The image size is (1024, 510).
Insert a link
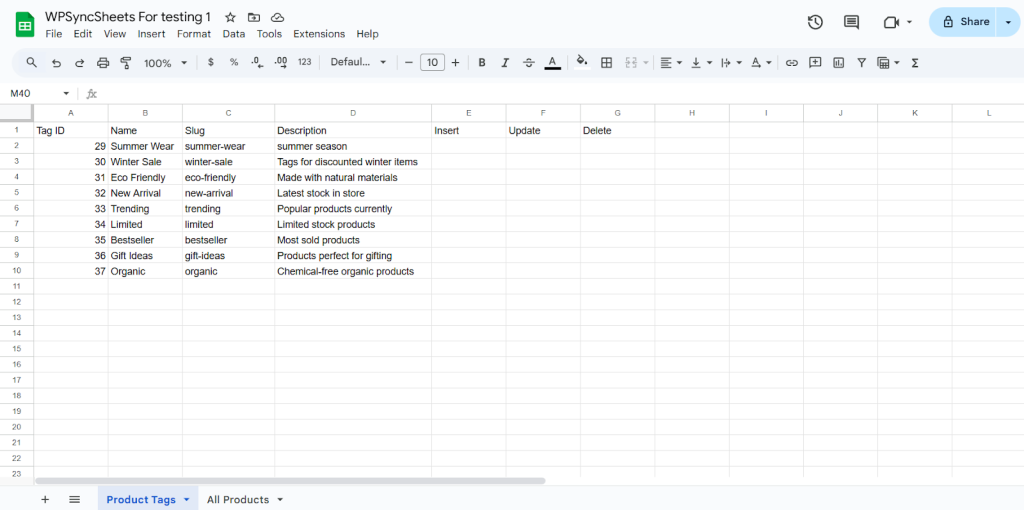tap(792, 63)
